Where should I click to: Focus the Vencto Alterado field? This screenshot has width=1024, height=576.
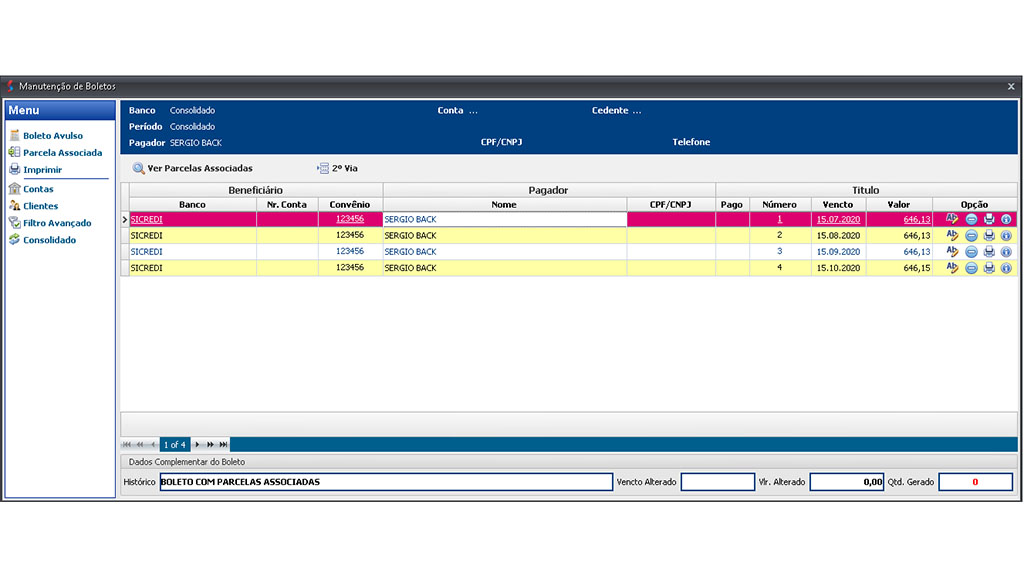[718, 482]
